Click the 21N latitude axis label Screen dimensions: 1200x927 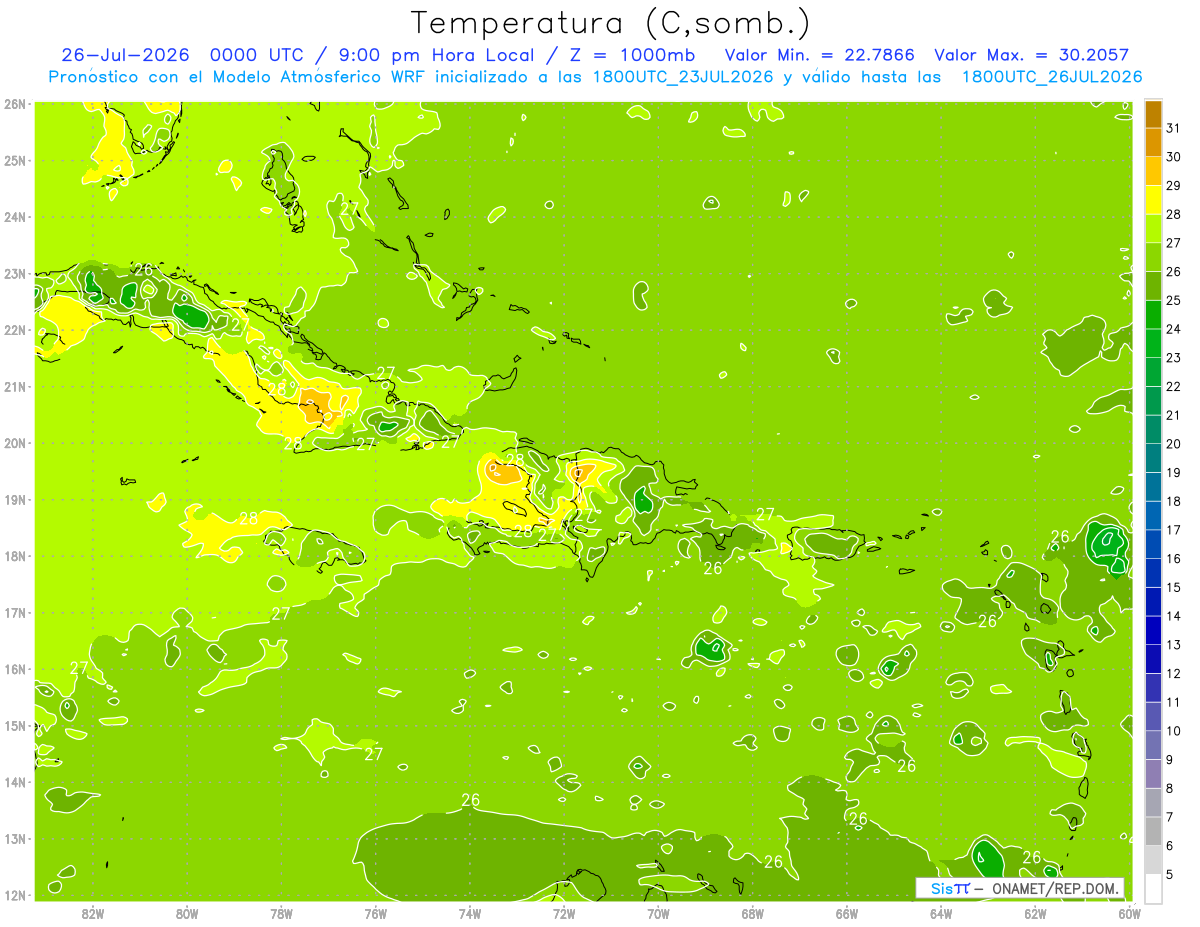click(x=15, y=387)
